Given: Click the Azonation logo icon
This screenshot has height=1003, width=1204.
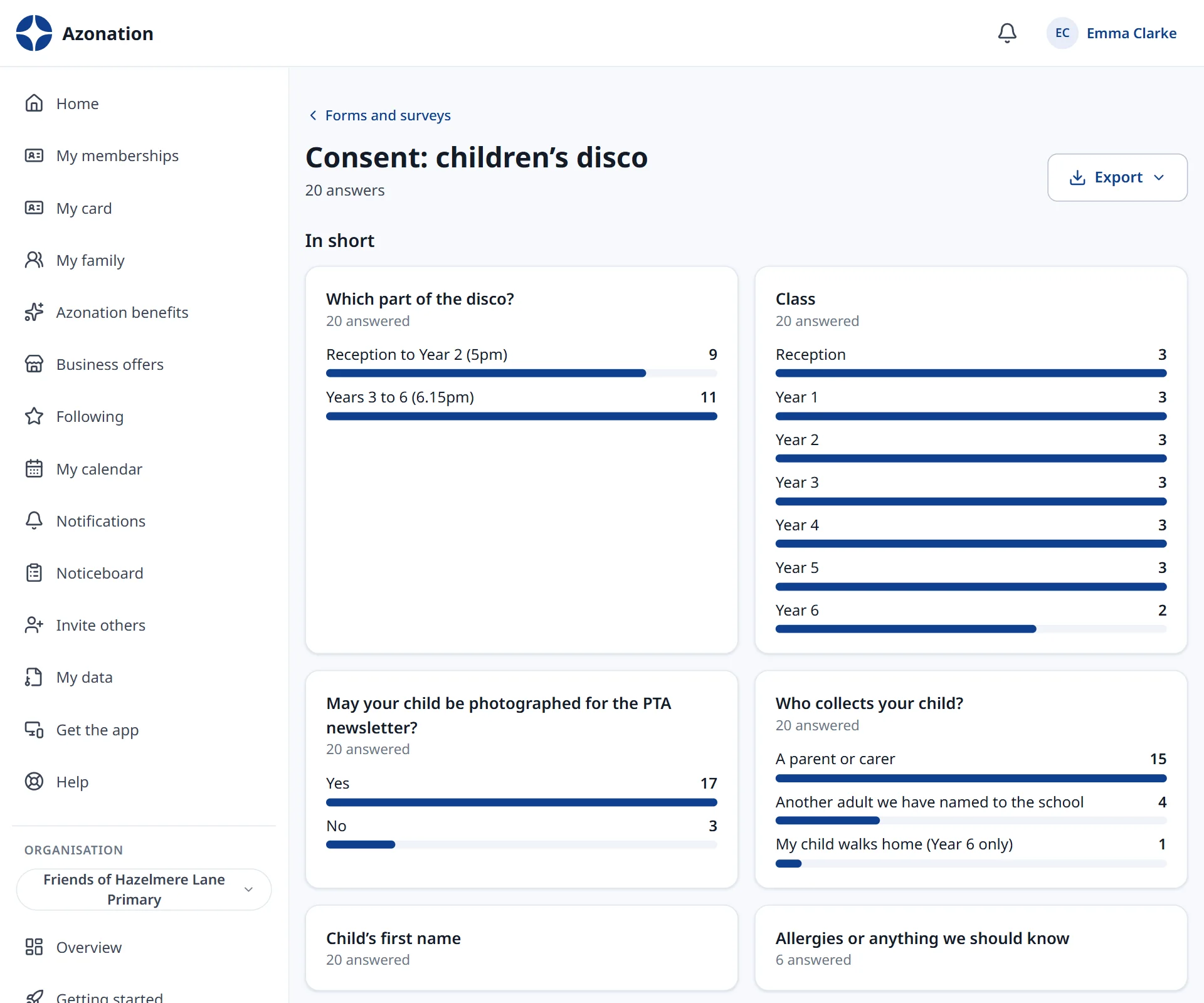Looking at the screenshot, I should 34,33.
